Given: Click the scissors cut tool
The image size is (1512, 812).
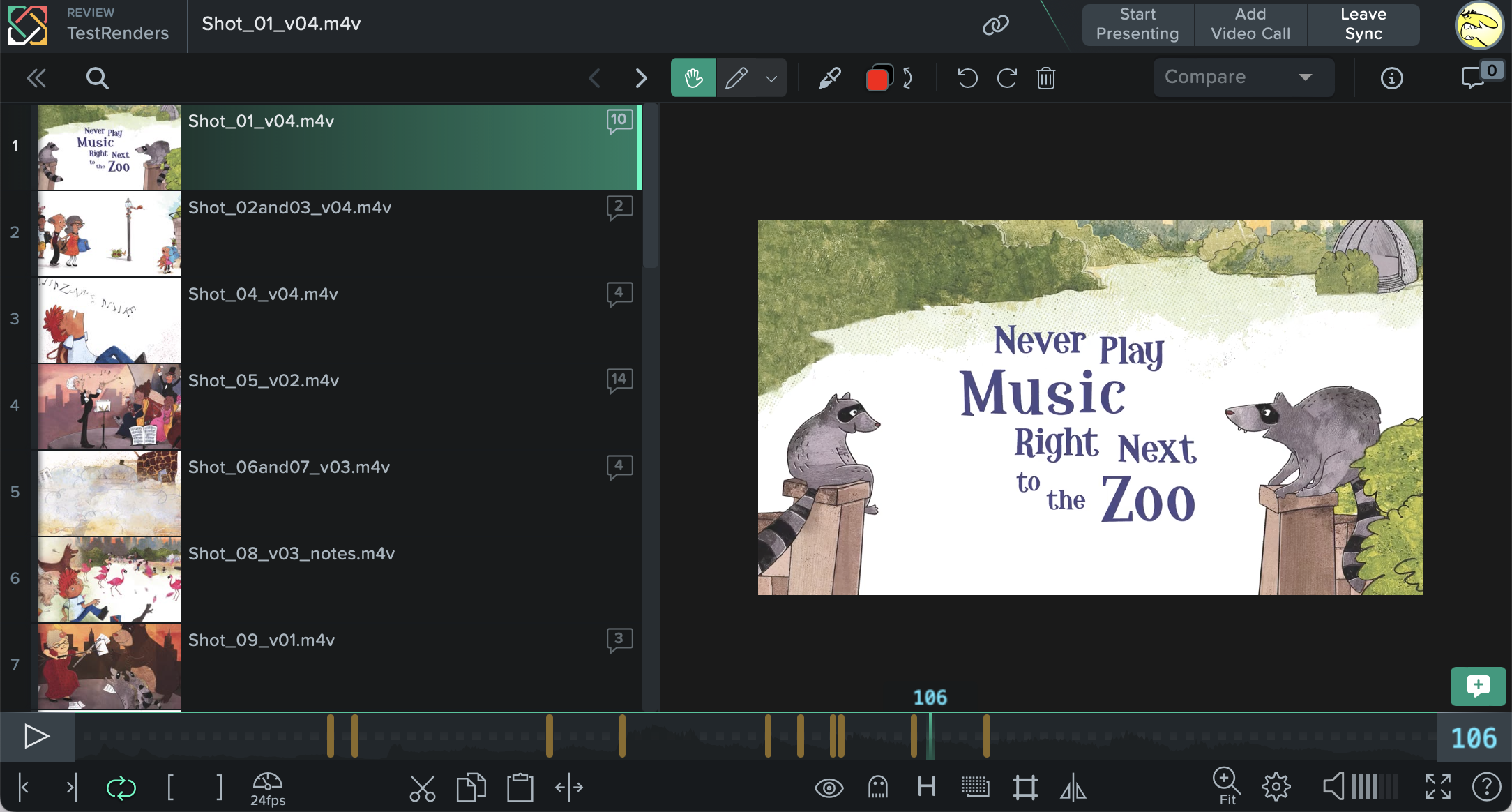Looking at the screenshot, I should click(x=422, y=788).
